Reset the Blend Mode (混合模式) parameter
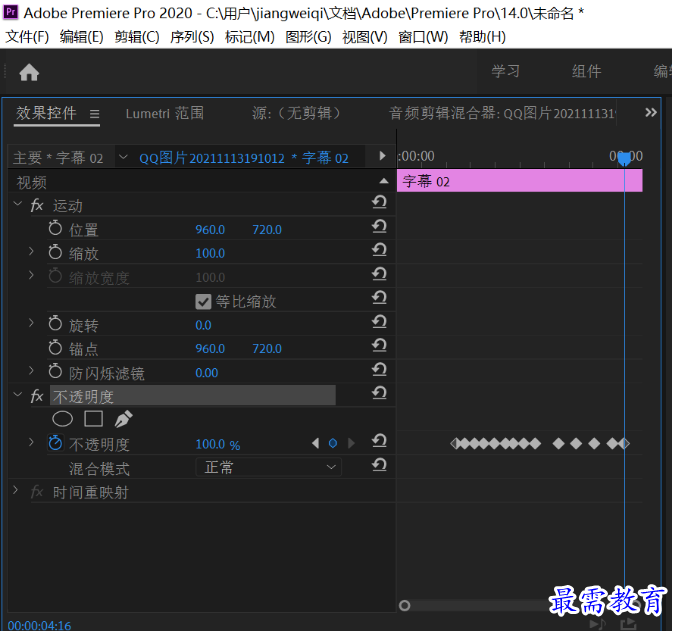Viewport: 673px width, 632px height. tap(379, 465)
